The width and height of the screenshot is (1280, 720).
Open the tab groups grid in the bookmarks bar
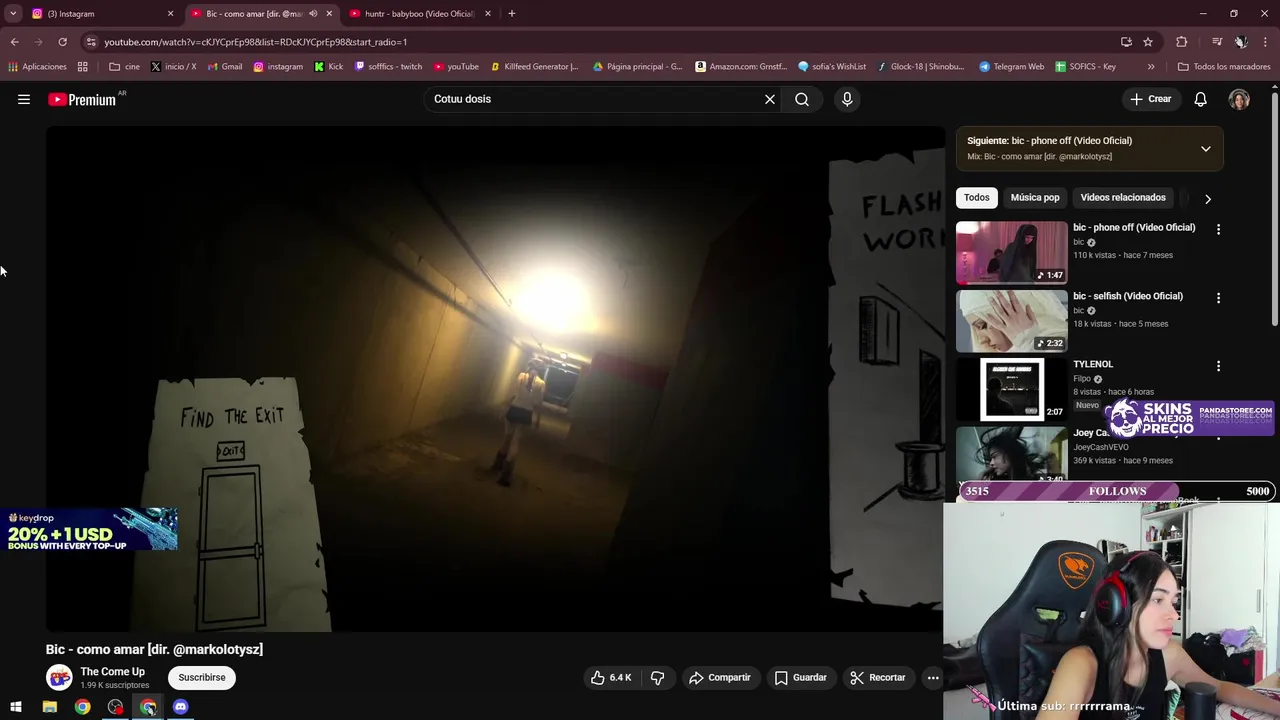83,67
